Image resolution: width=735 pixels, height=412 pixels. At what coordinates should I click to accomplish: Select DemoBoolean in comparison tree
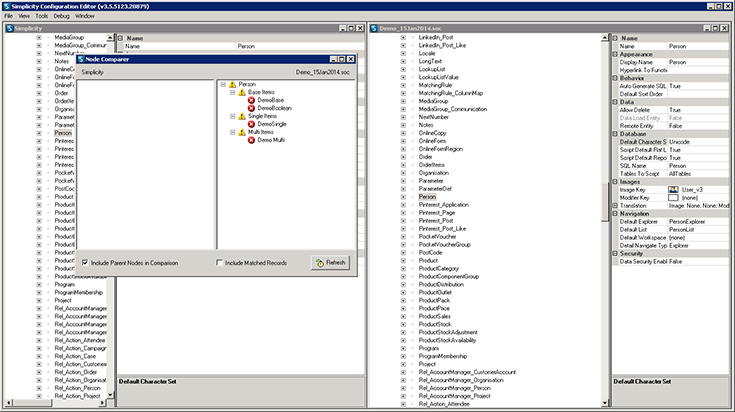[275, 108]
